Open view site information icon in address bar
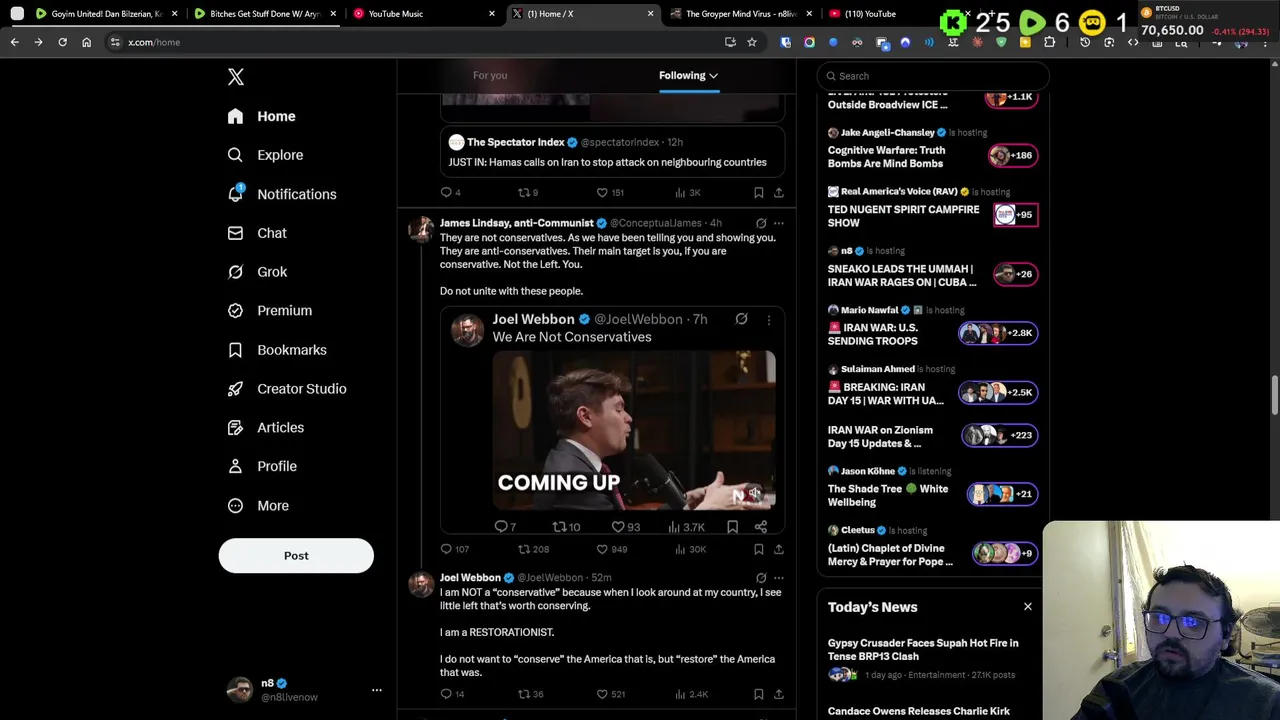Screen dimensions: 1280x720 pos(115,42)
